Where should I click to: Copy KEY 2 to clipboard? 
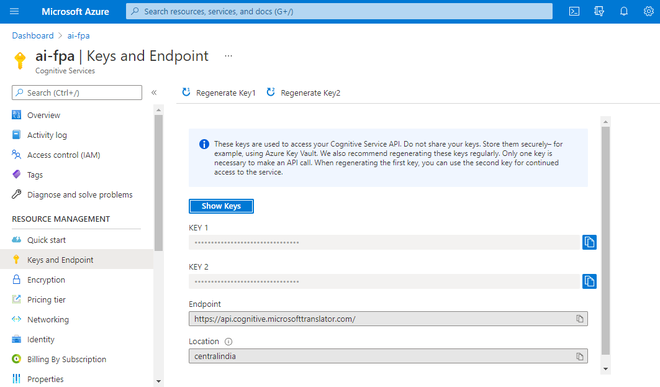(589, 281)
